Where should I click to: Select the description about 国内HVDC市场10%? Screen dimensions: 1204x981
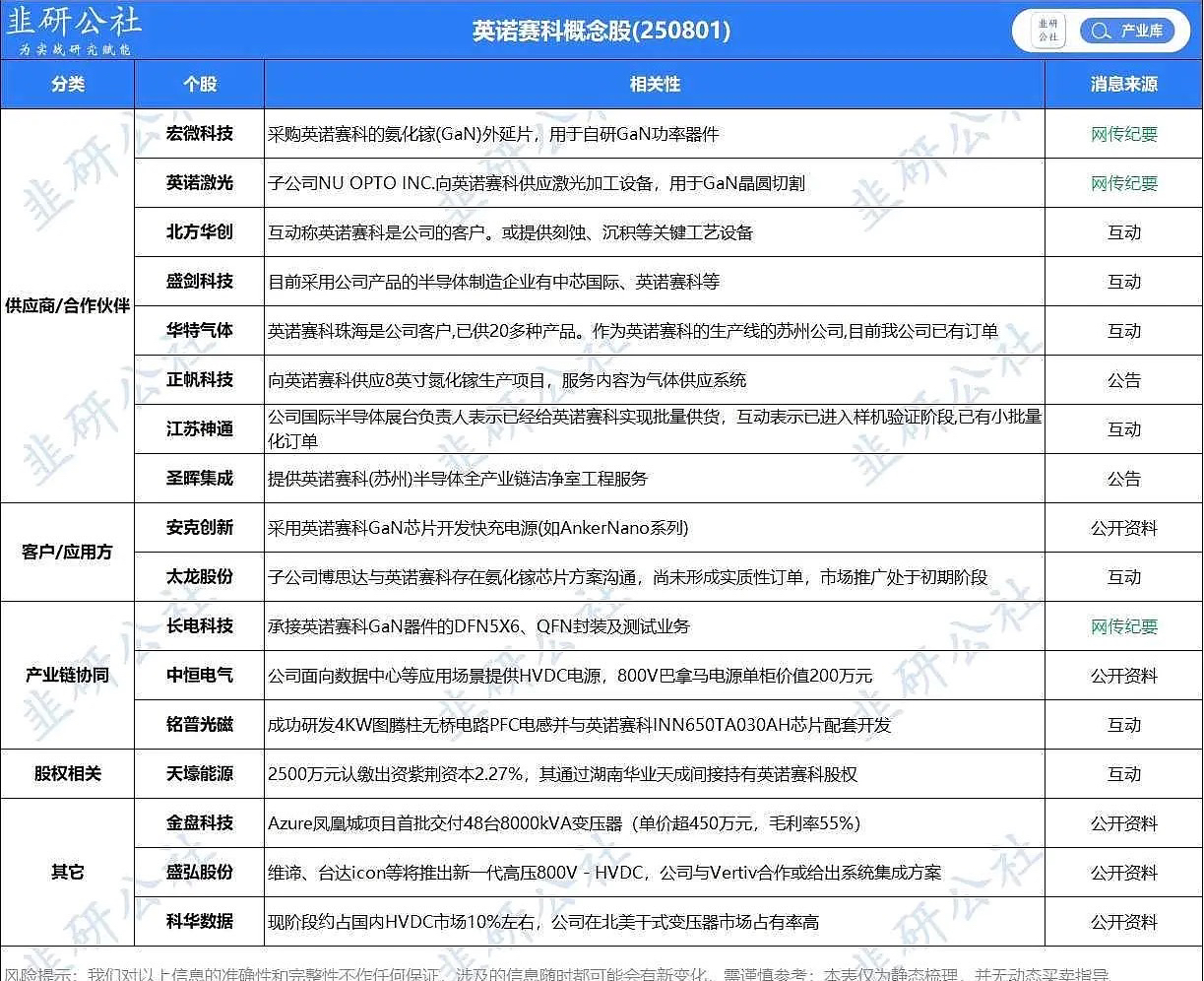point(543,922)
